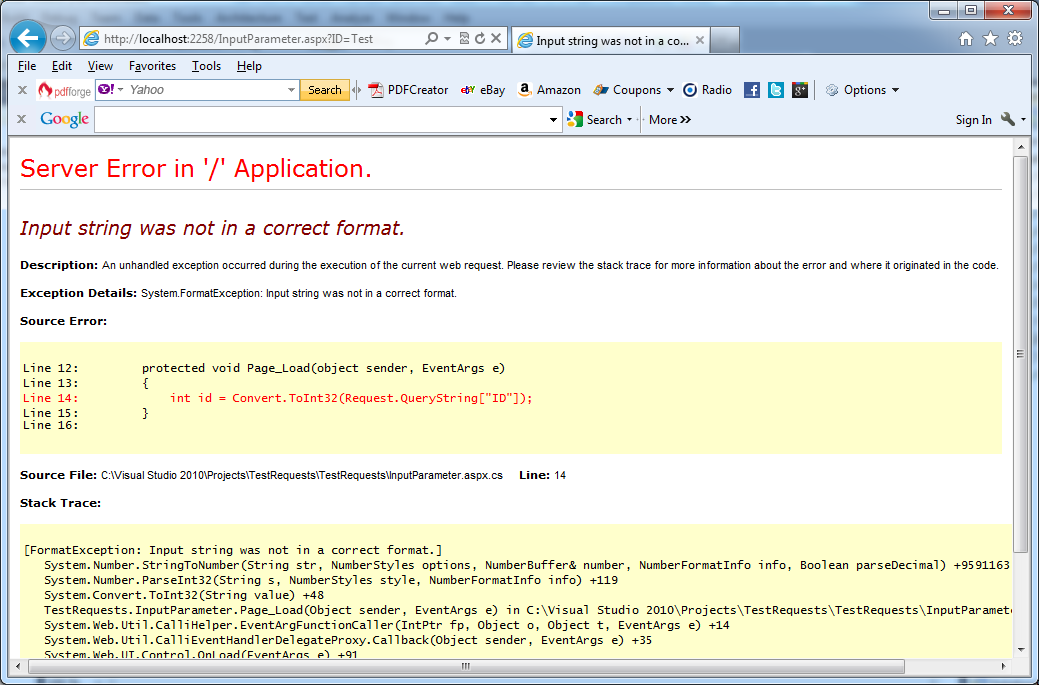The image size is (1039, 685).
Task: Click the search magnifier in address bar
Action: (x=431, y=38)
